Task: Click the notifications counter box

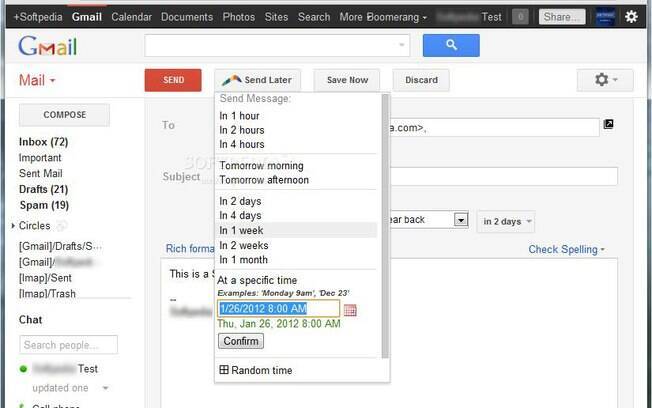Action: [x=520, y=17]
